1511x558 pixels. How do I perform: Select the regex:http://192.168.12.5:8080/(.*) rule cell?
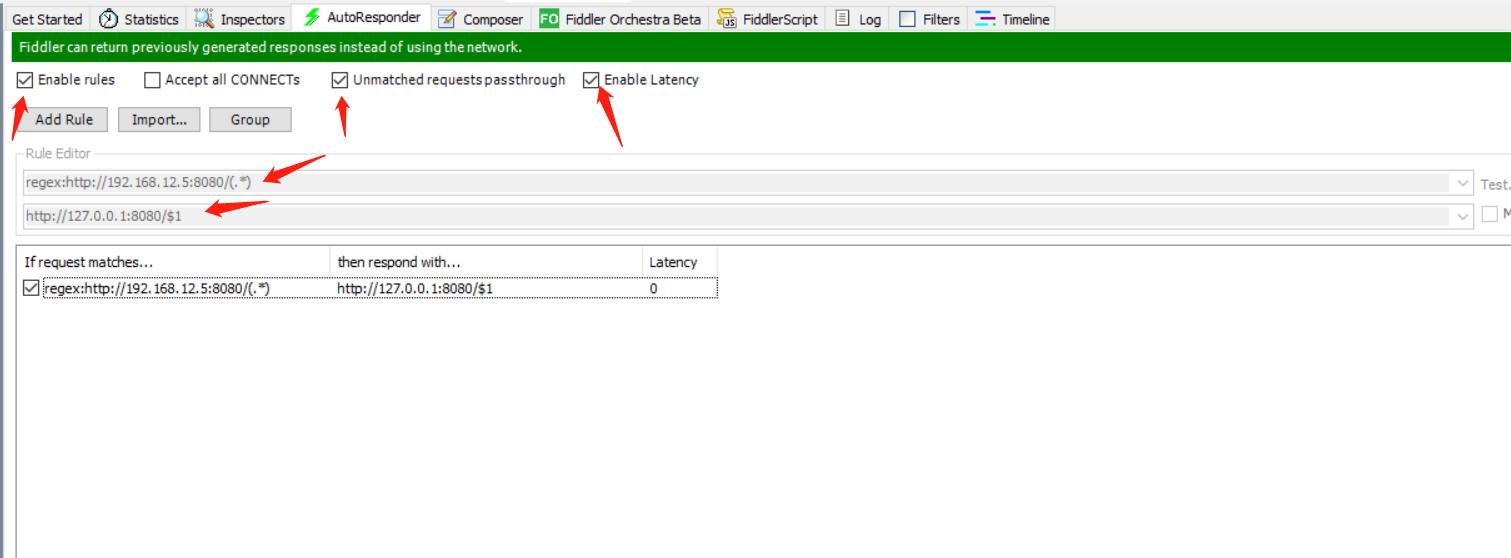[x=157, y=288]
